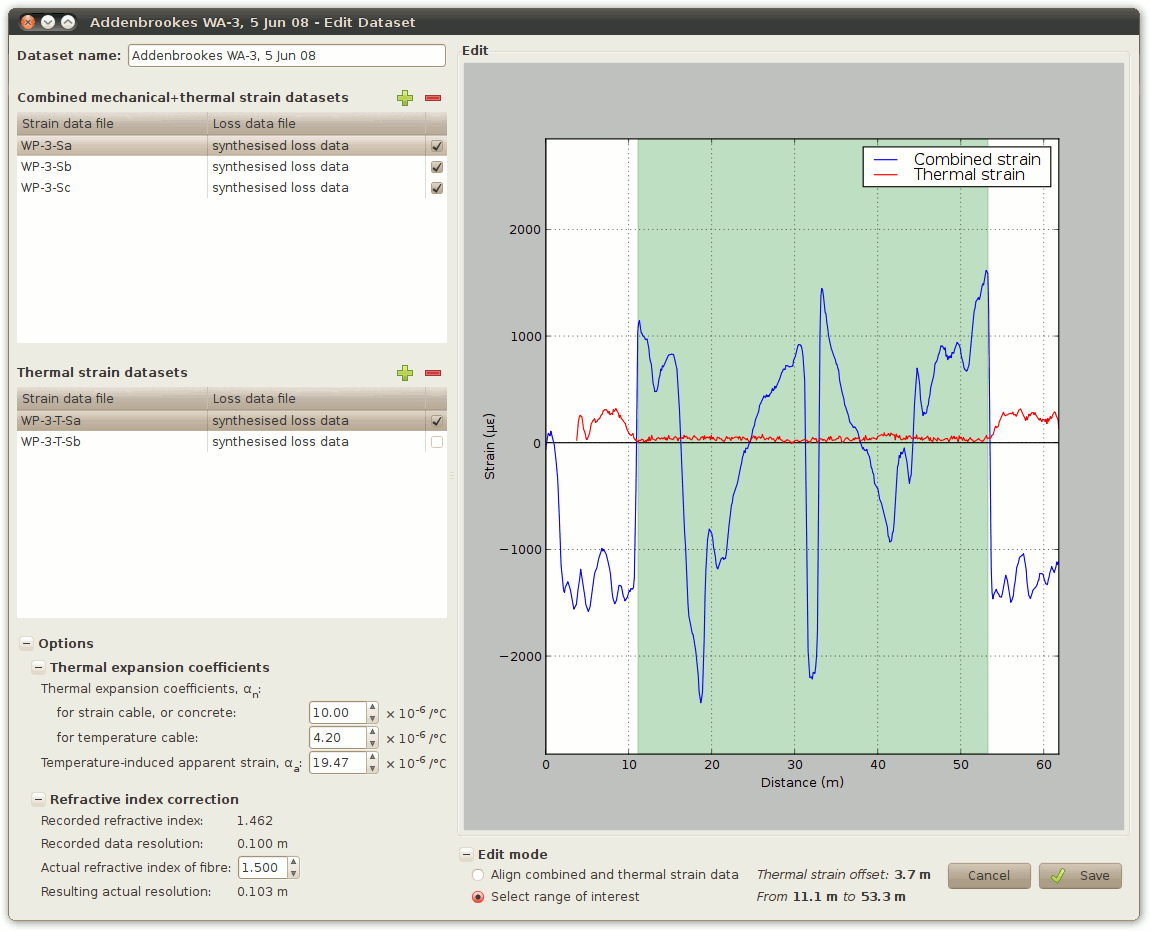Screen dimensions: 1150x931
Task: Select the WP-3-Sb strain data row
Action: [112, 167]
